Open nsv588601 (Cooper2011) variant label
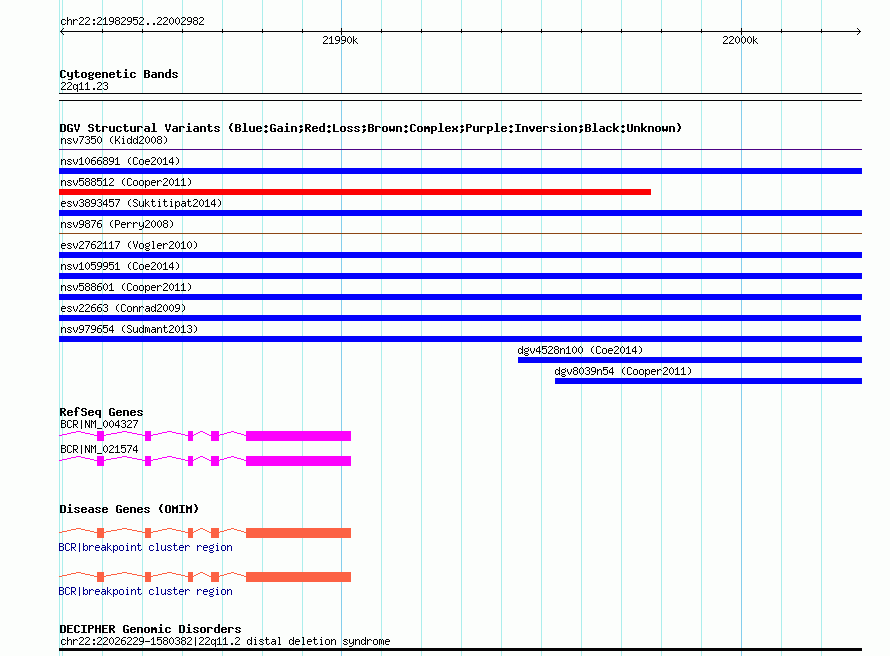 (x=126, y=287)
